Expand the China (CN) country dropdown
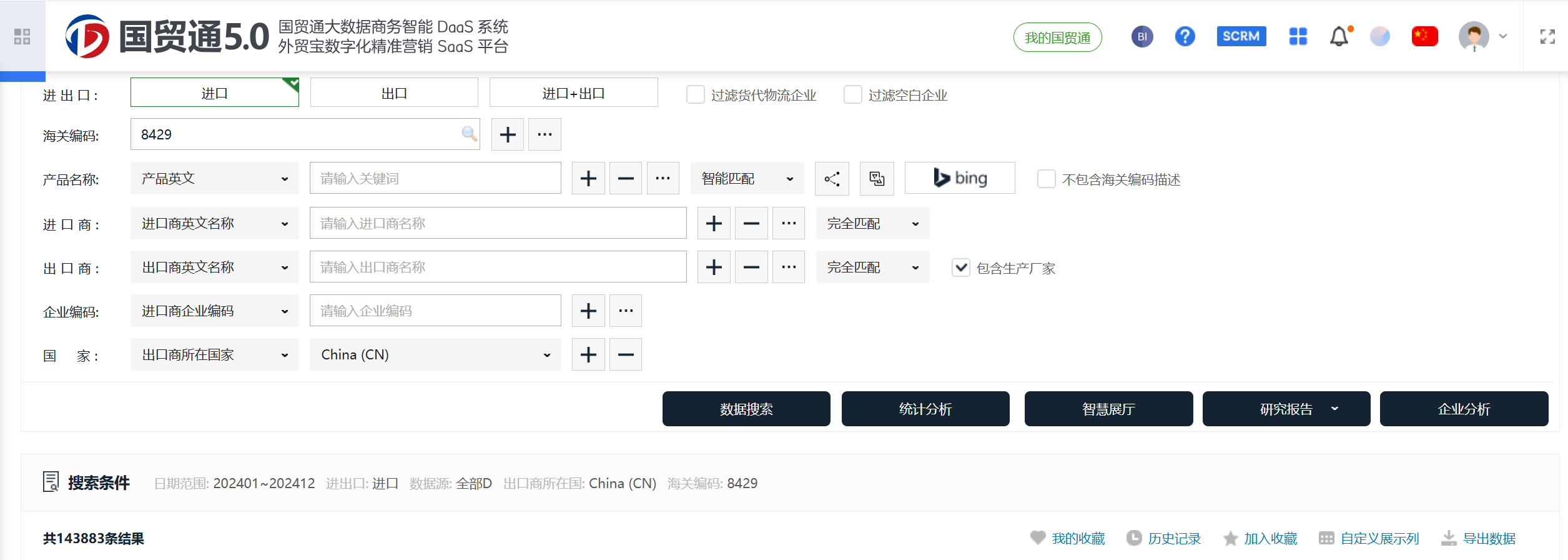Screen dimensions: 1568x560 tap(435, 355)
